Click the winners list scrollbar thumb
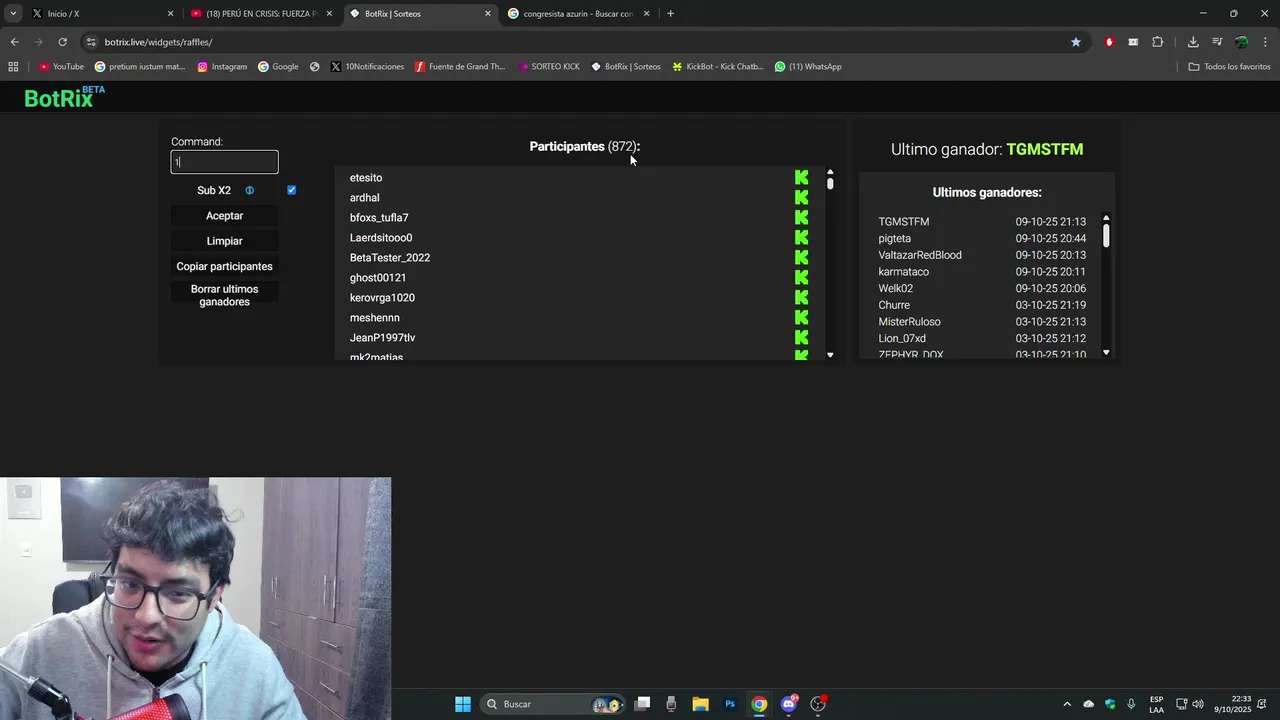The height and width of the screenshot is (720, 1280). click(x=1106, y=235)
